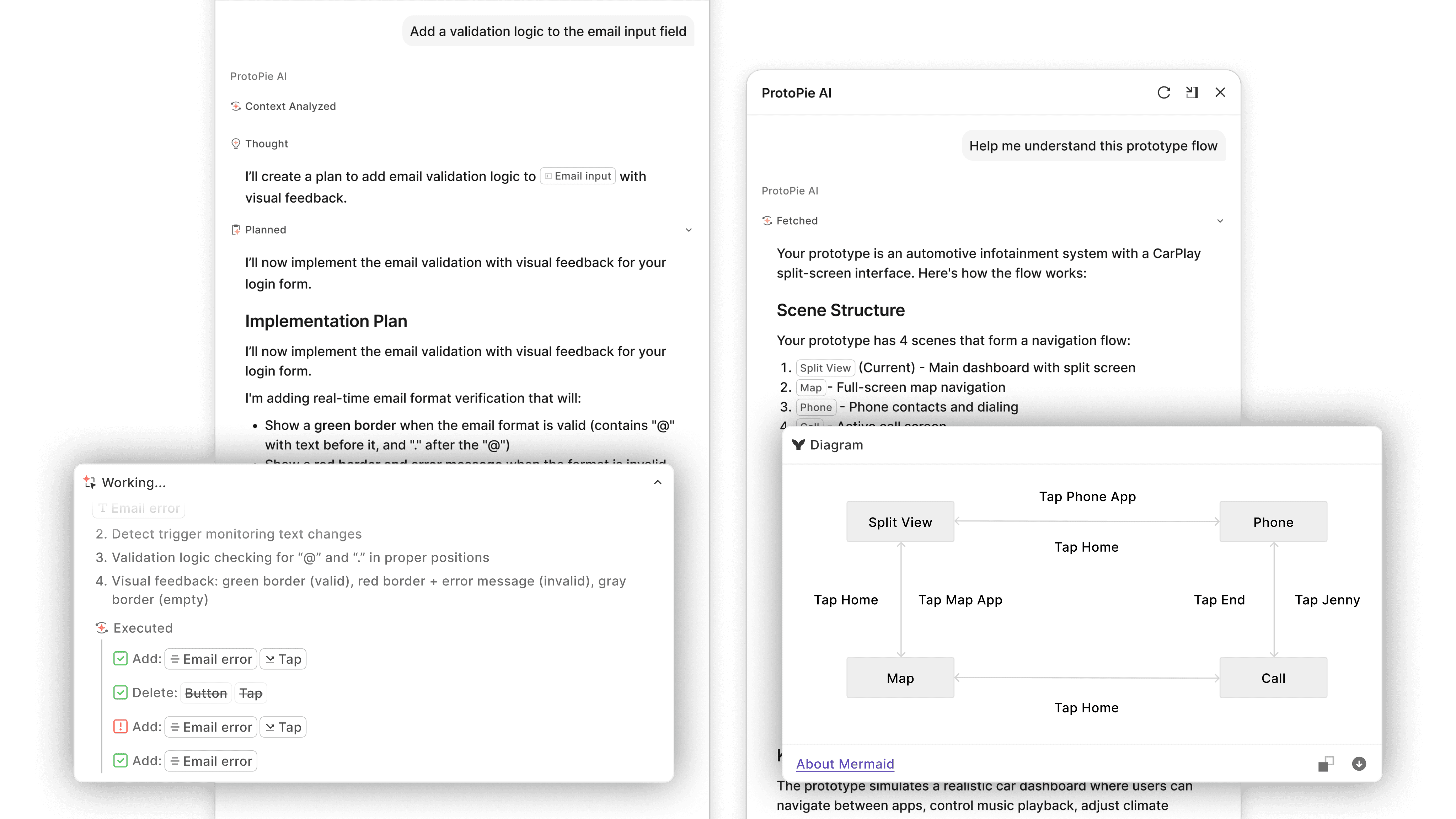Click the 'Executed' section label
This screenshot has width=1456, height=819.
click(x=143, y=628)
